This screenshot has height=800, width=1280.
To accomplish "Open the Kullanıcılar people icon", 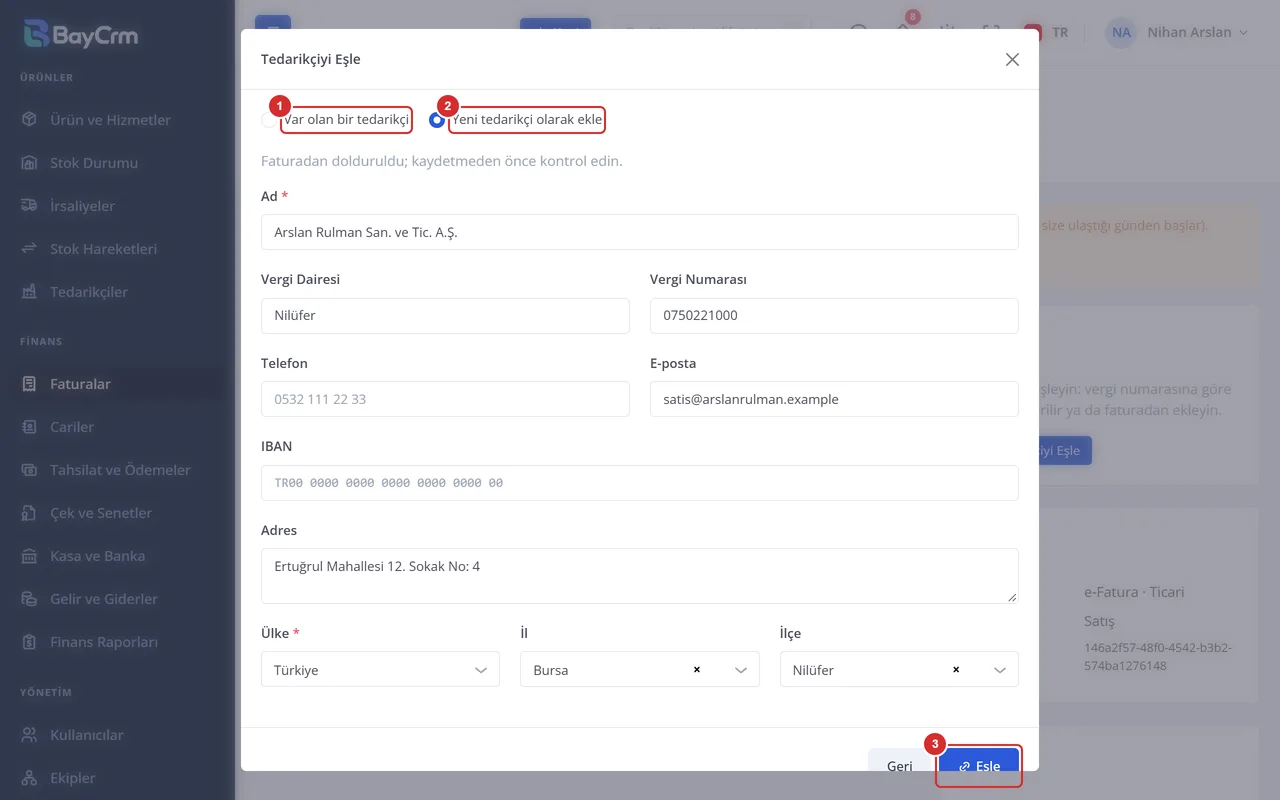I will [x=29, y=735].
